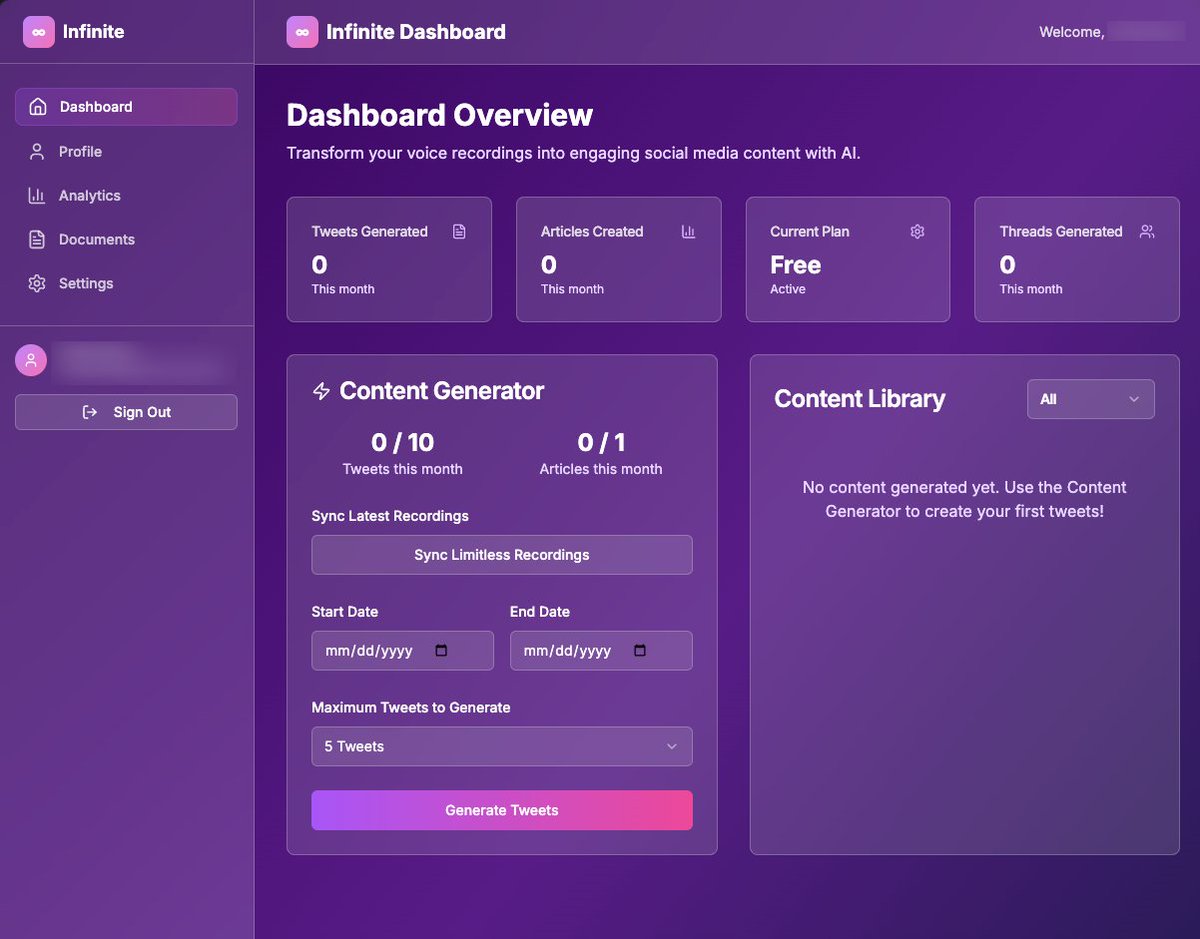Click the 'Articles this month' label
This screenshot has height=939, width=1200.
coord(601,469)
